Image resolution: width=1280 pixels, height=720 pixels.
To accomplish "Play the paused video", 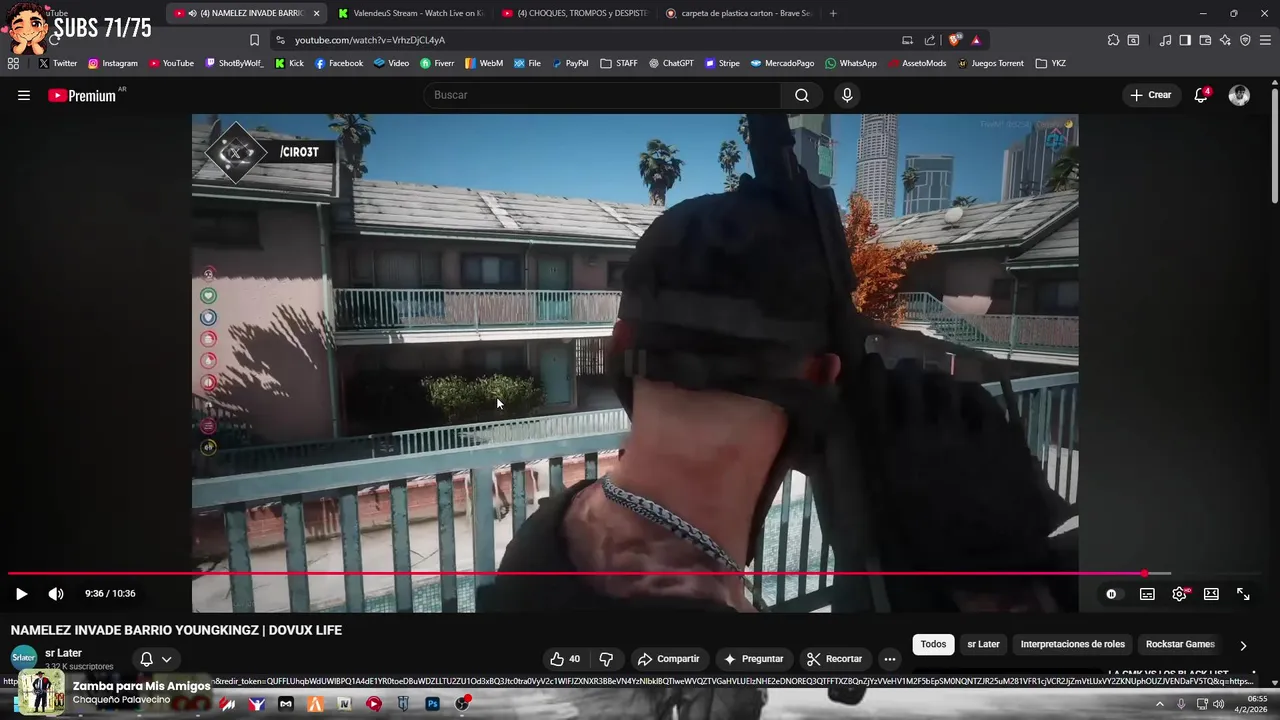I will click(x=21, y=594).
